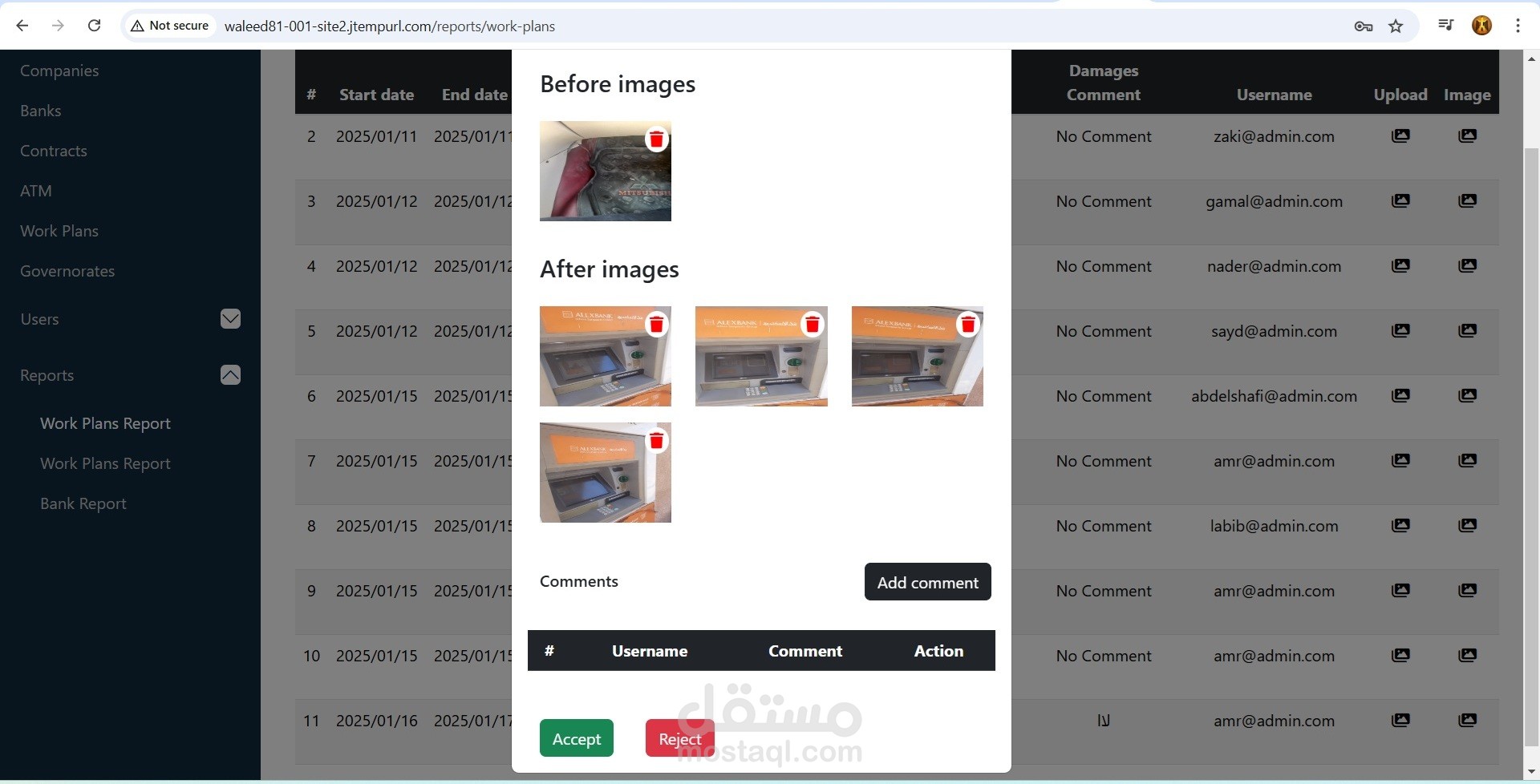Delete the fourth After image in second row
Viewport: 1540px width, 784px height.
[656, 441]
